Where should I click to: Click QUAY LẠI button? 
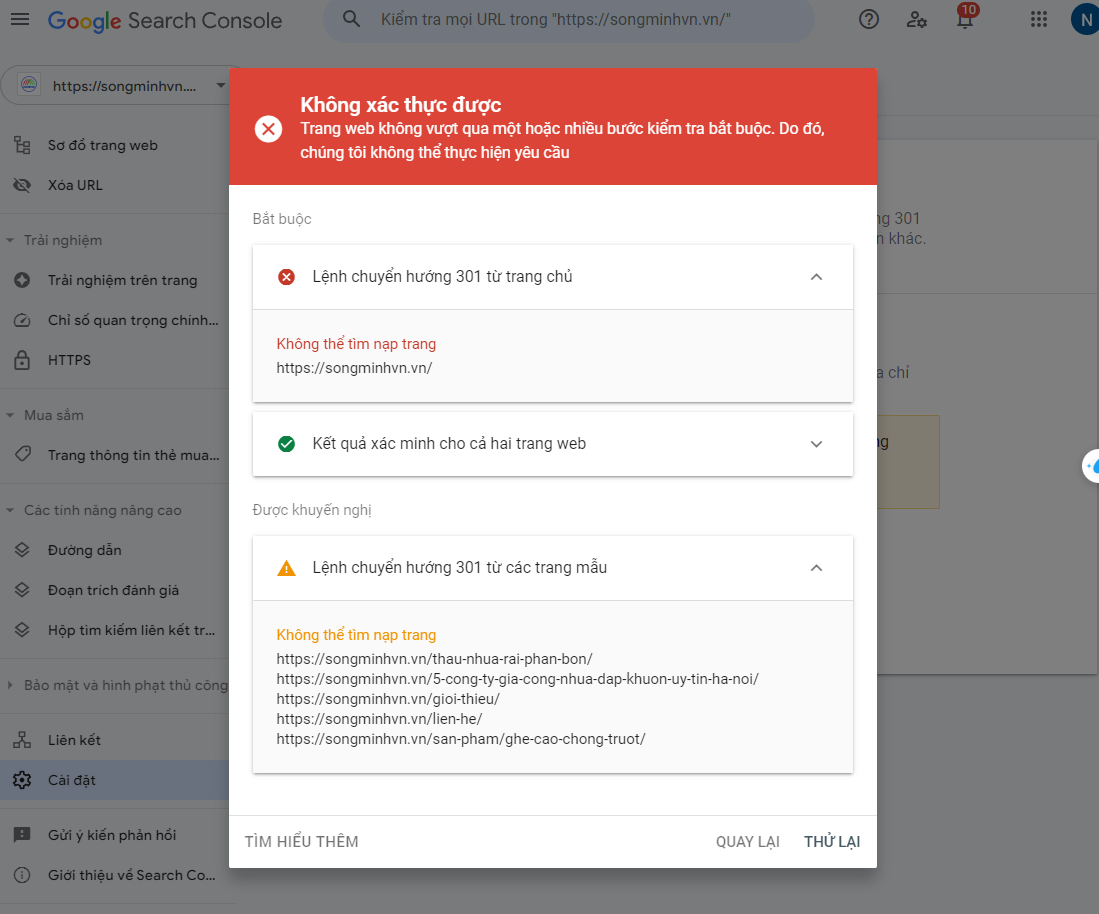[747, 841]
